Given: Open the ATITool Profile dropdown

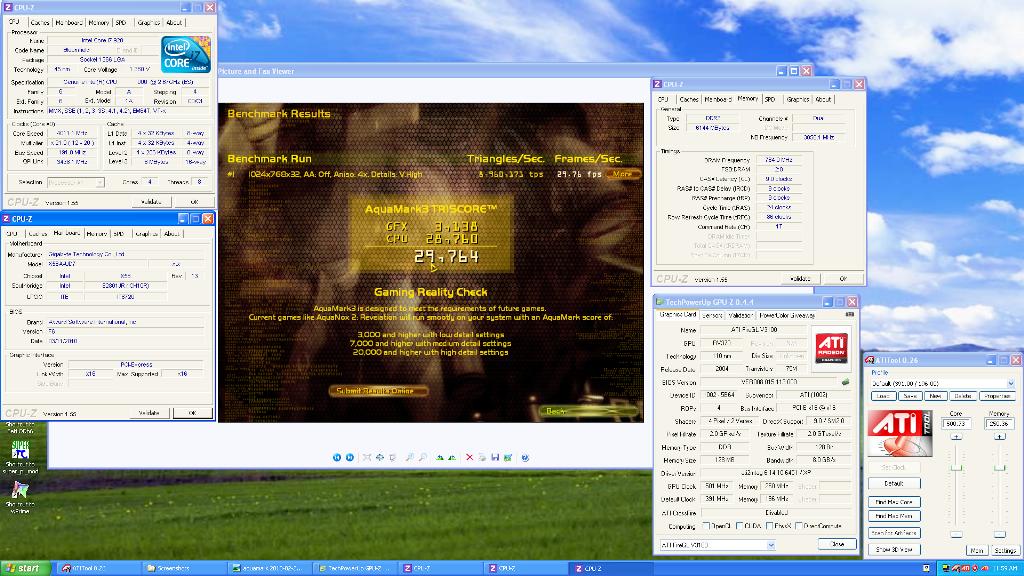Looking at the screenshot, I should pyautogui.click(x=1011, y=383).
